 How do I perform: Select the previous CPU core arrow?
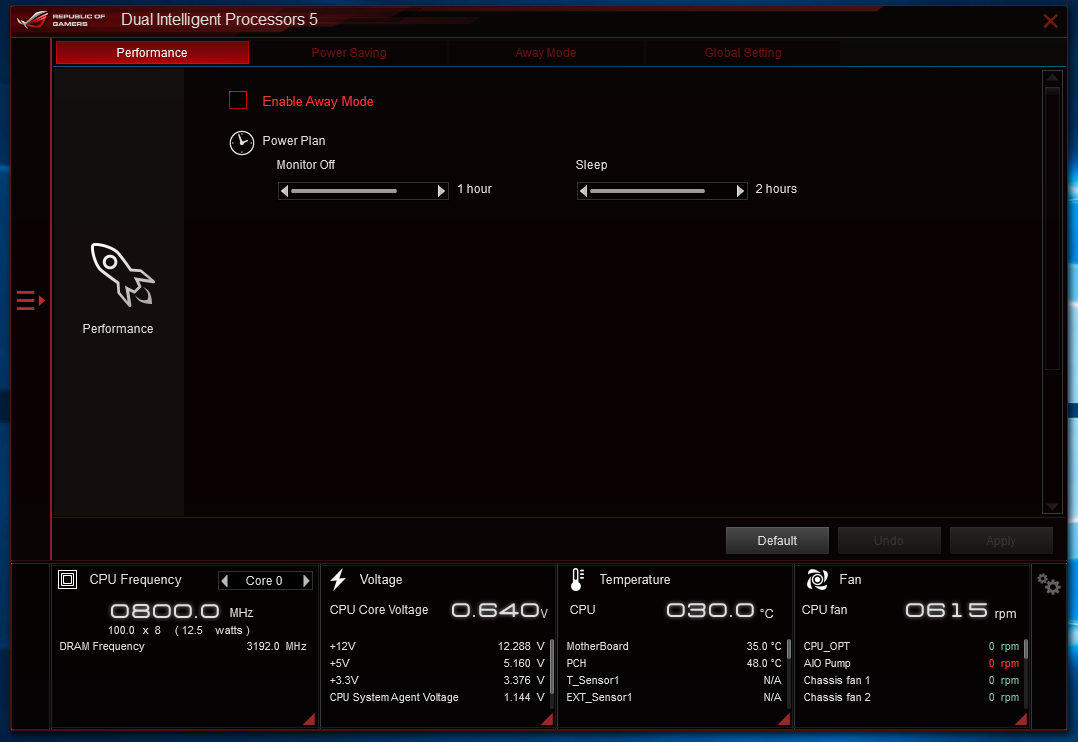pyautogui.click(x=225, y=581)
